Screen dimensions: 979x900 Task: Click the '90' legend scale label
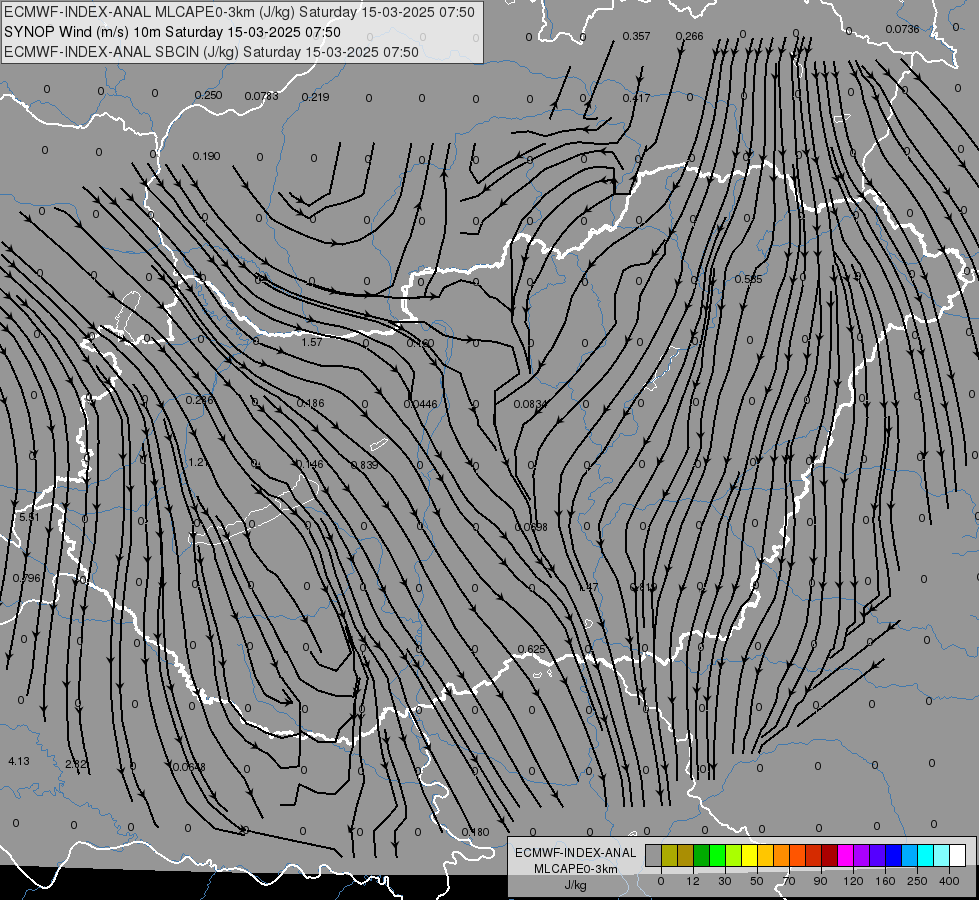pos(820,881)
